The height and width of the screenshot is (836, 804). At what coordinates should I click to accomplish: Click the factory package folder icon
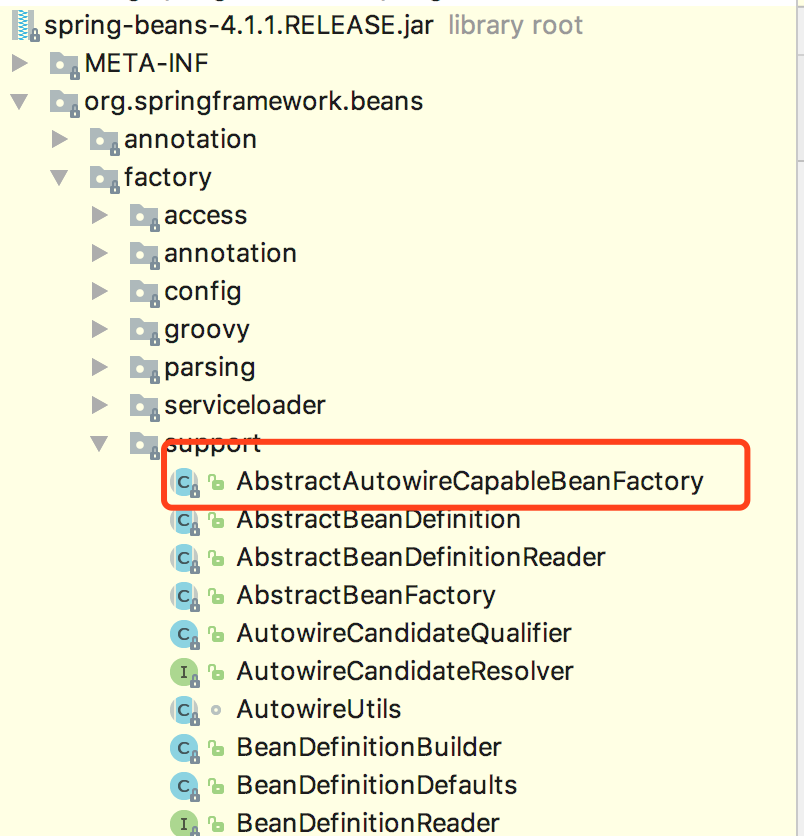coord(104,179)
